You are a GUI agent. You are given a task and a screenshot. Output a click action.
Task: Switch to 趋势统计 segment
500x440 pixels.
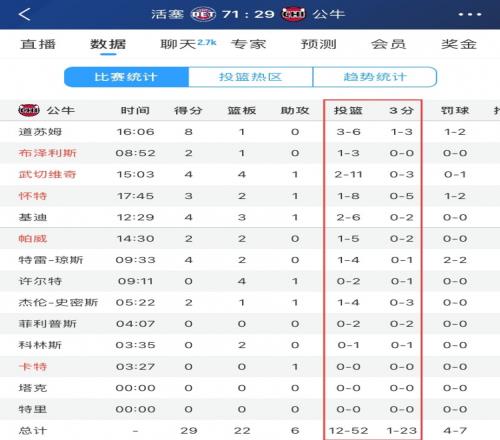click(375, 77)
